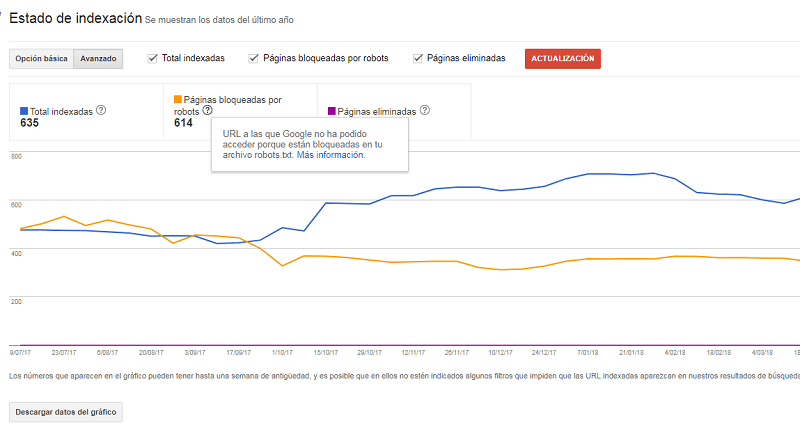Follow the Más información link in tooltip
This screenshot has height=439, width=800.
(x=331, y=155)
